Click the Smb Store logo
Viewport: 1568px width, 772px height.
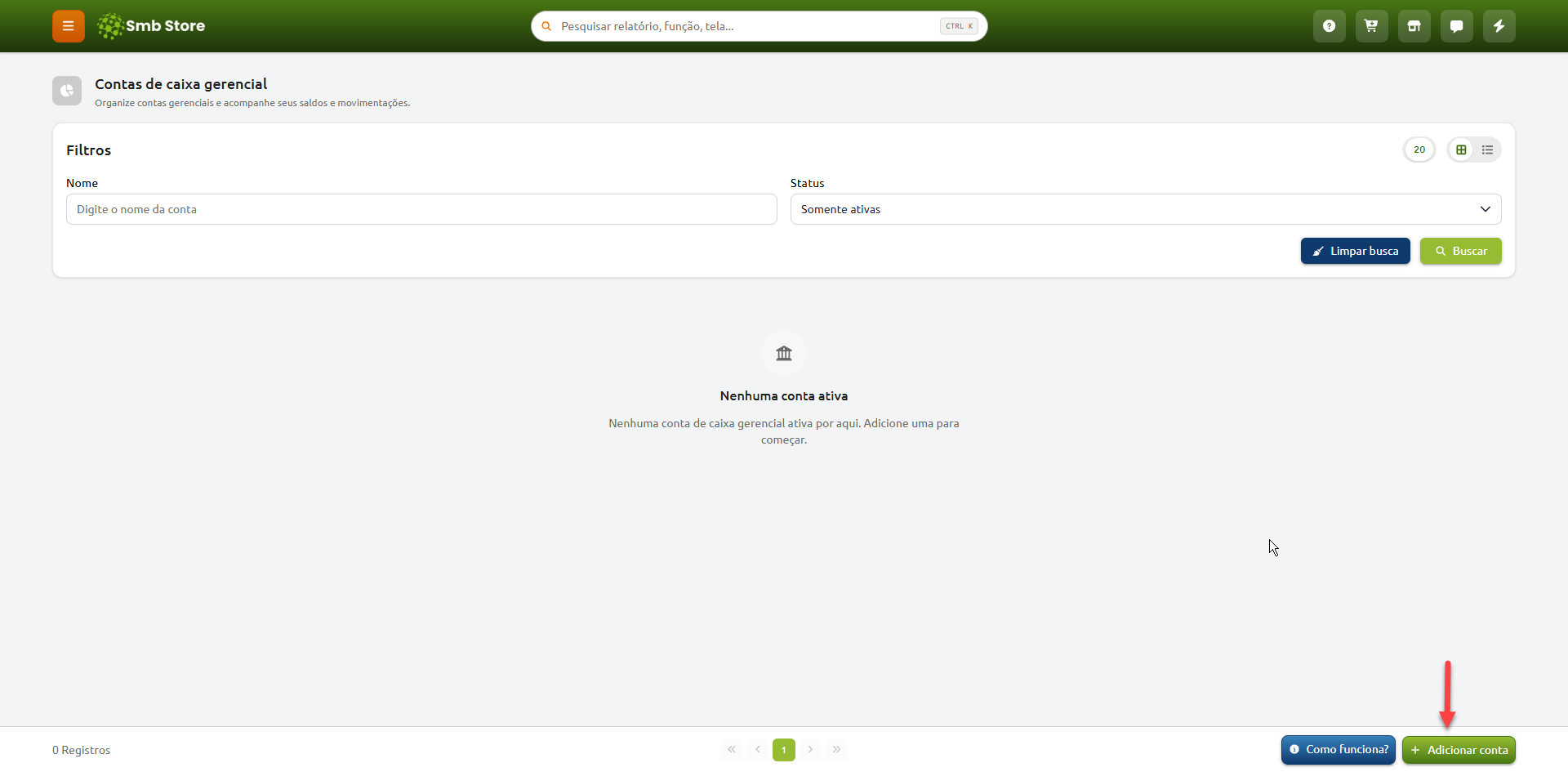point(151,26)
